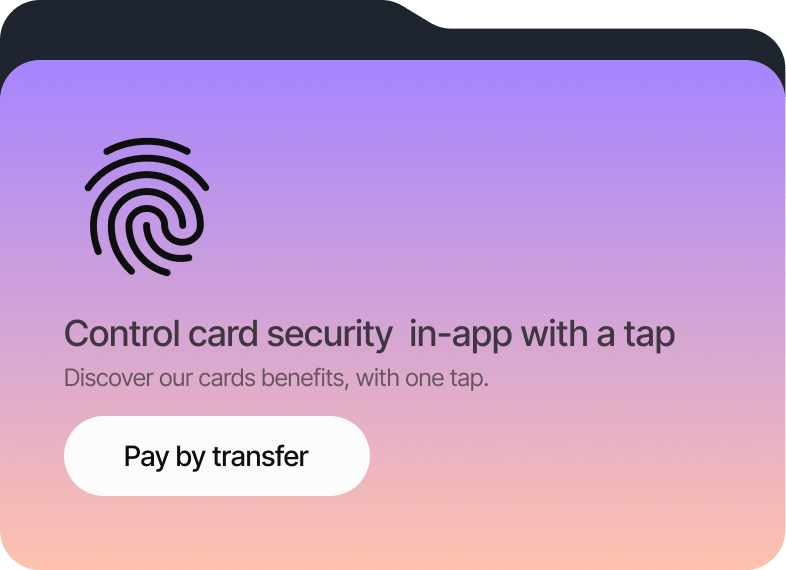Click the word "transfer" on the button
The width and height of the screenshot is (786, 570).
pos(260,456)
